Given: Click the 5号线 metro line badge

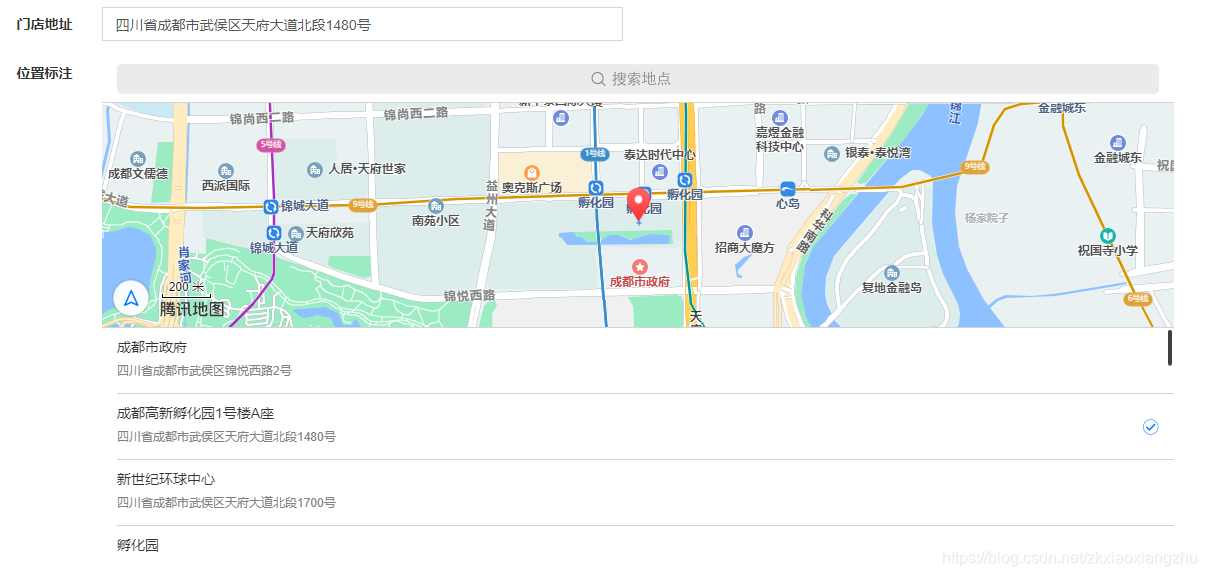Looking at the screenshot, I should [271, 145].
